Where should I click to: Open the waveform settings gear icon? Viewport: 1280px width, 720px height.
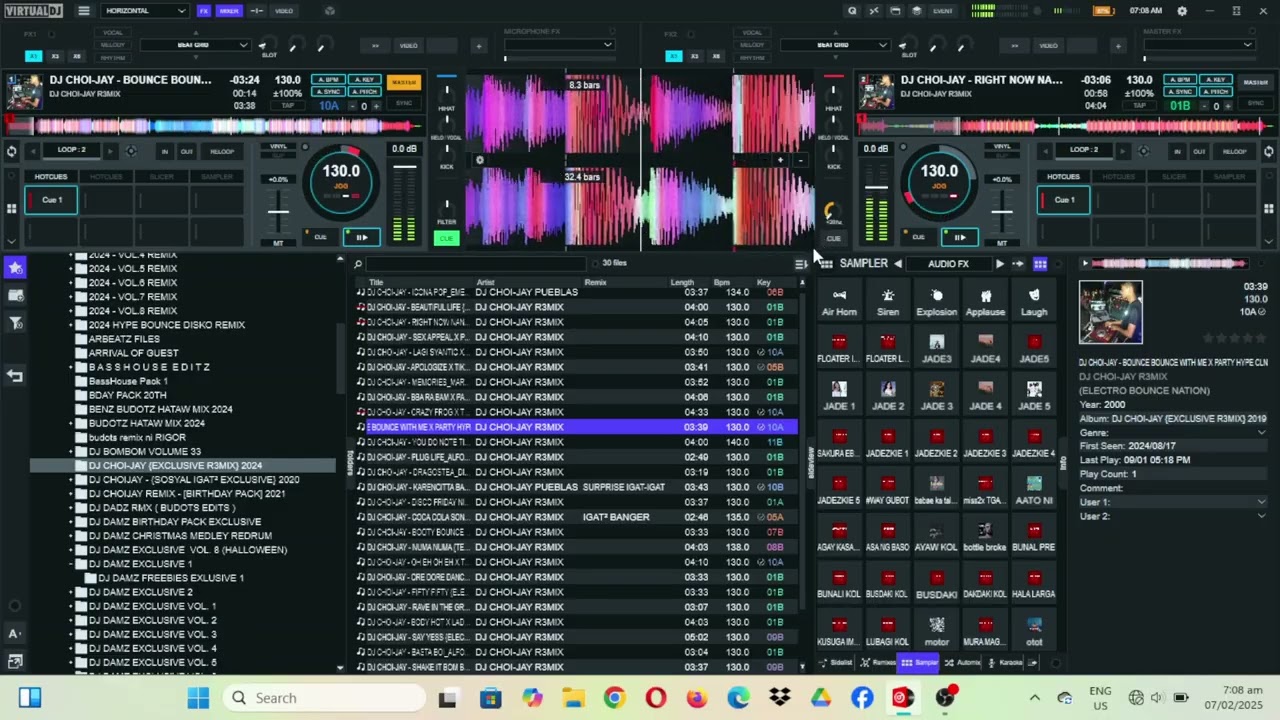480,160
